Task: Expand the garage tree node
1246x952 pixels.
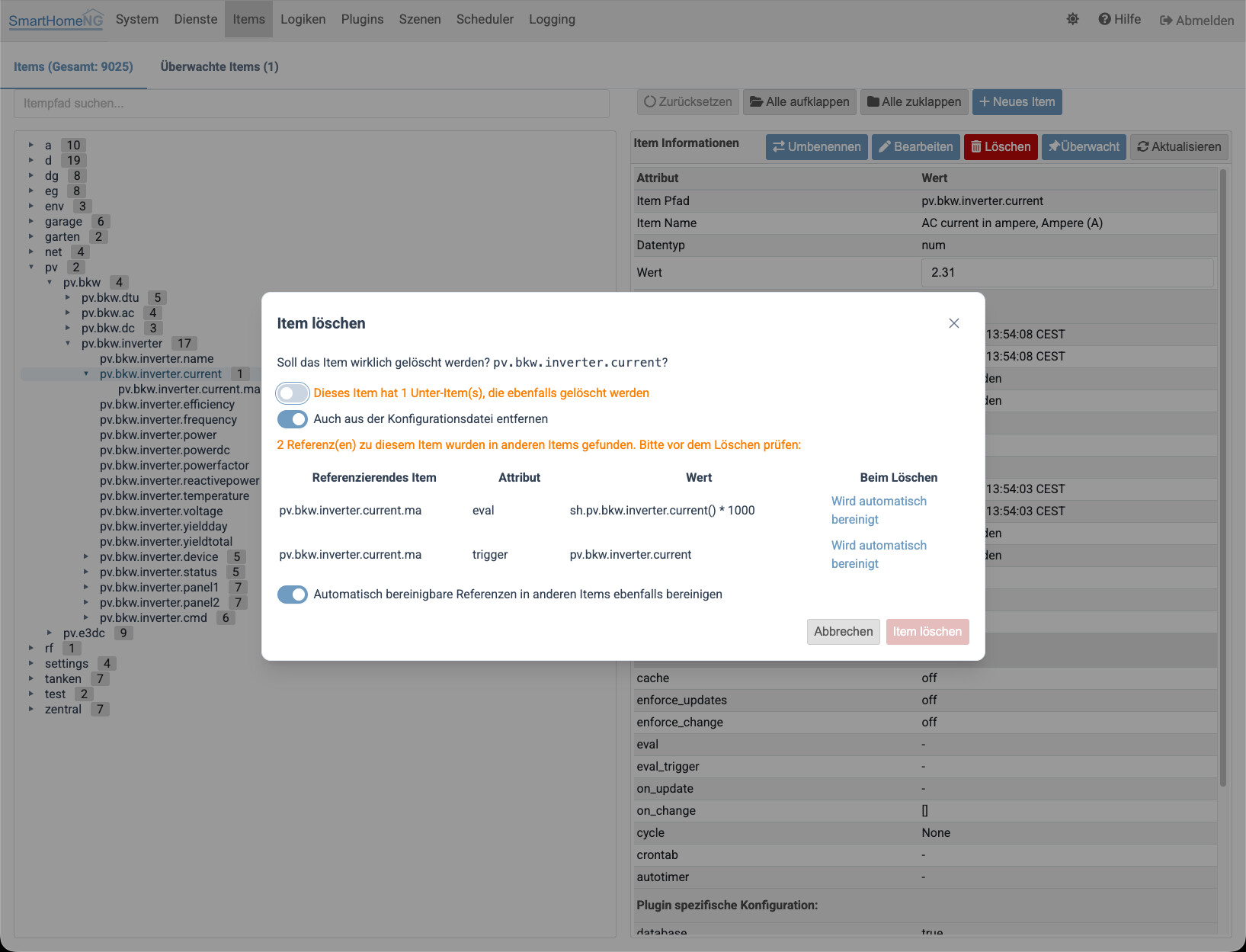Action: click(31, 221)
